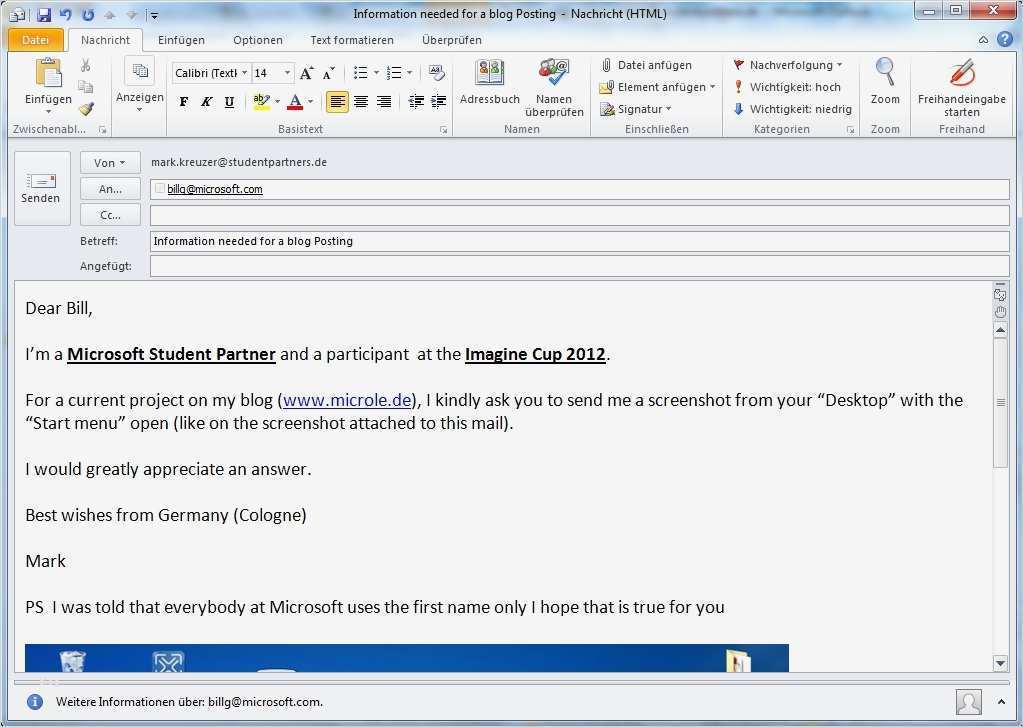1023x727 pixels.
Task: Open Basistext dialog launcher
Action: pyautogui.click(x=444, y=130)
